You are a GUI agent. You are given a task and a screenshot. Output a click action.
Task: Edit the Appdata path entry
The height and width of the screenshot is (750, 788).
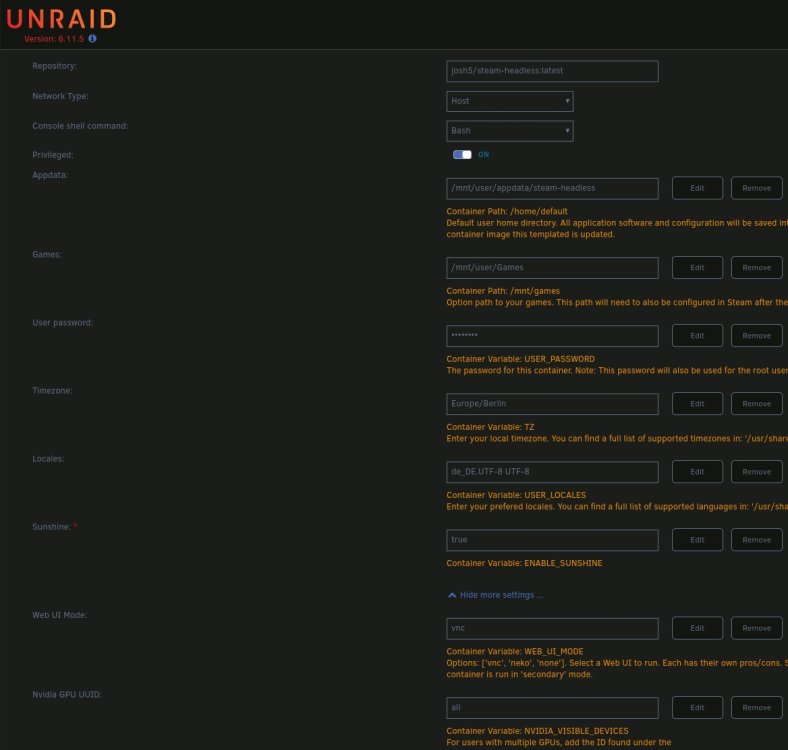point(697,188)
